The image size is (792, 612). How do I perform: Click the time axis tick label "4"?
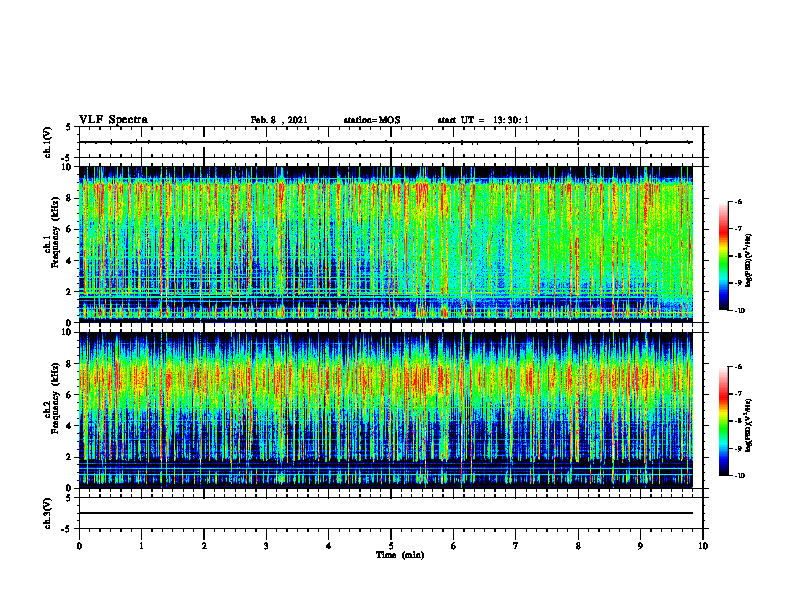click(x=329, y=546)
